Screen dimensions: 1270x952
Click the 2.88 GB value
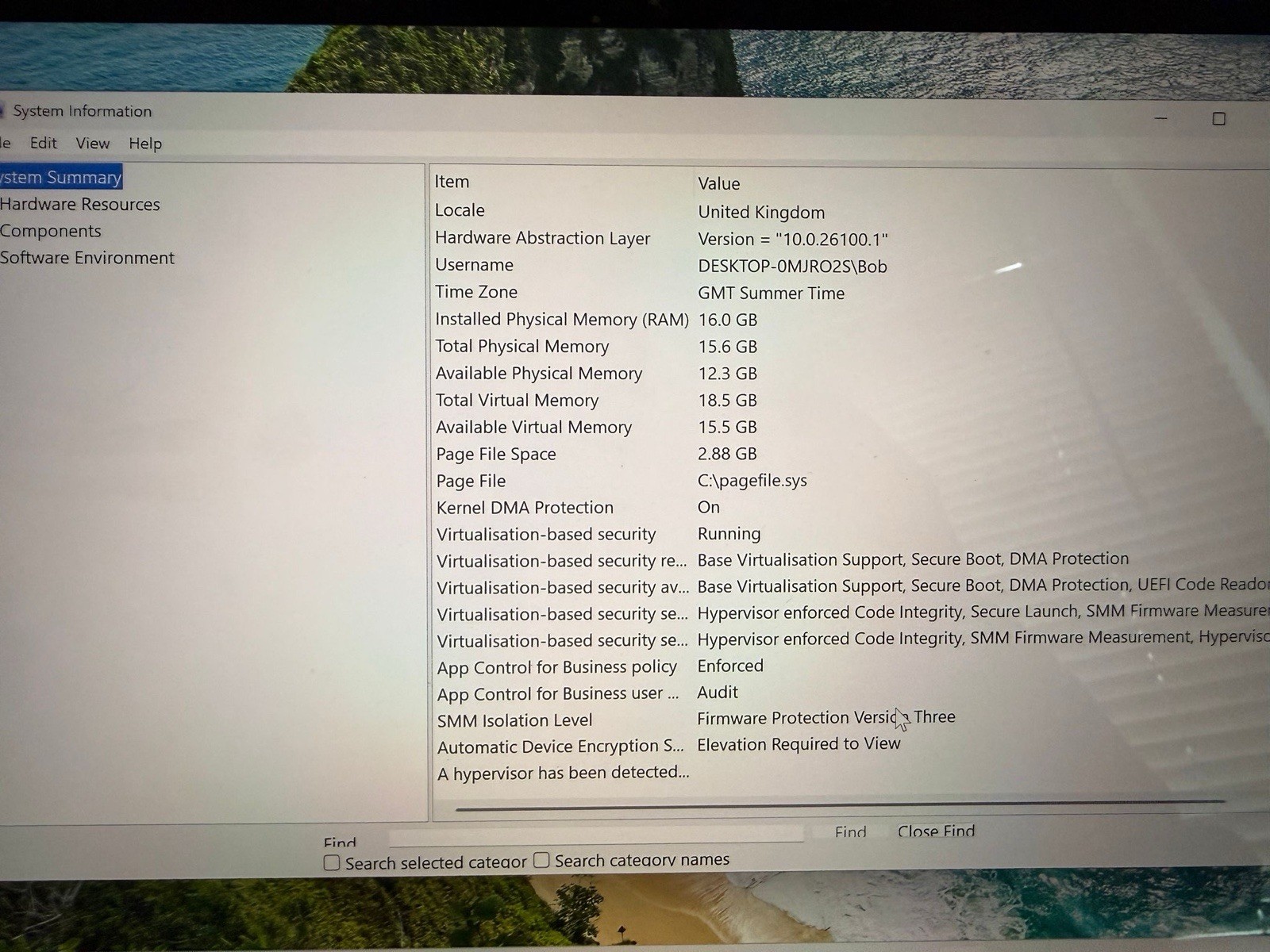coord(727,454)
